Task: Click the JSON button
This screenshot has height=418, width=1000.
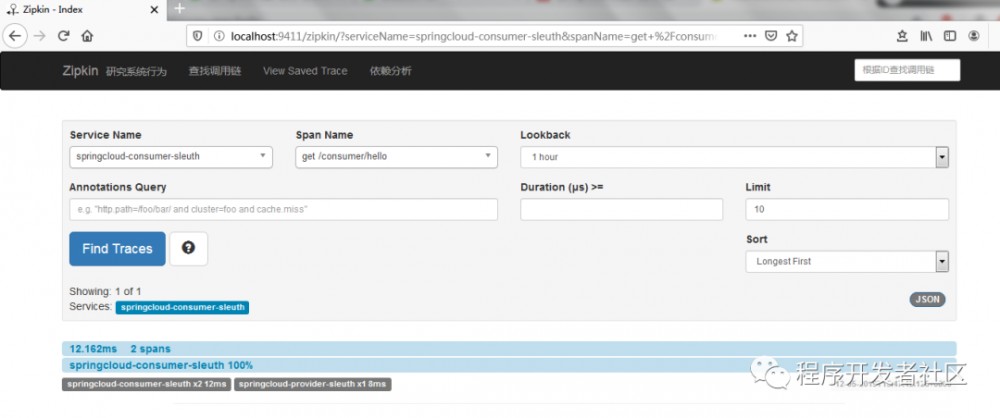Action: 927,299
